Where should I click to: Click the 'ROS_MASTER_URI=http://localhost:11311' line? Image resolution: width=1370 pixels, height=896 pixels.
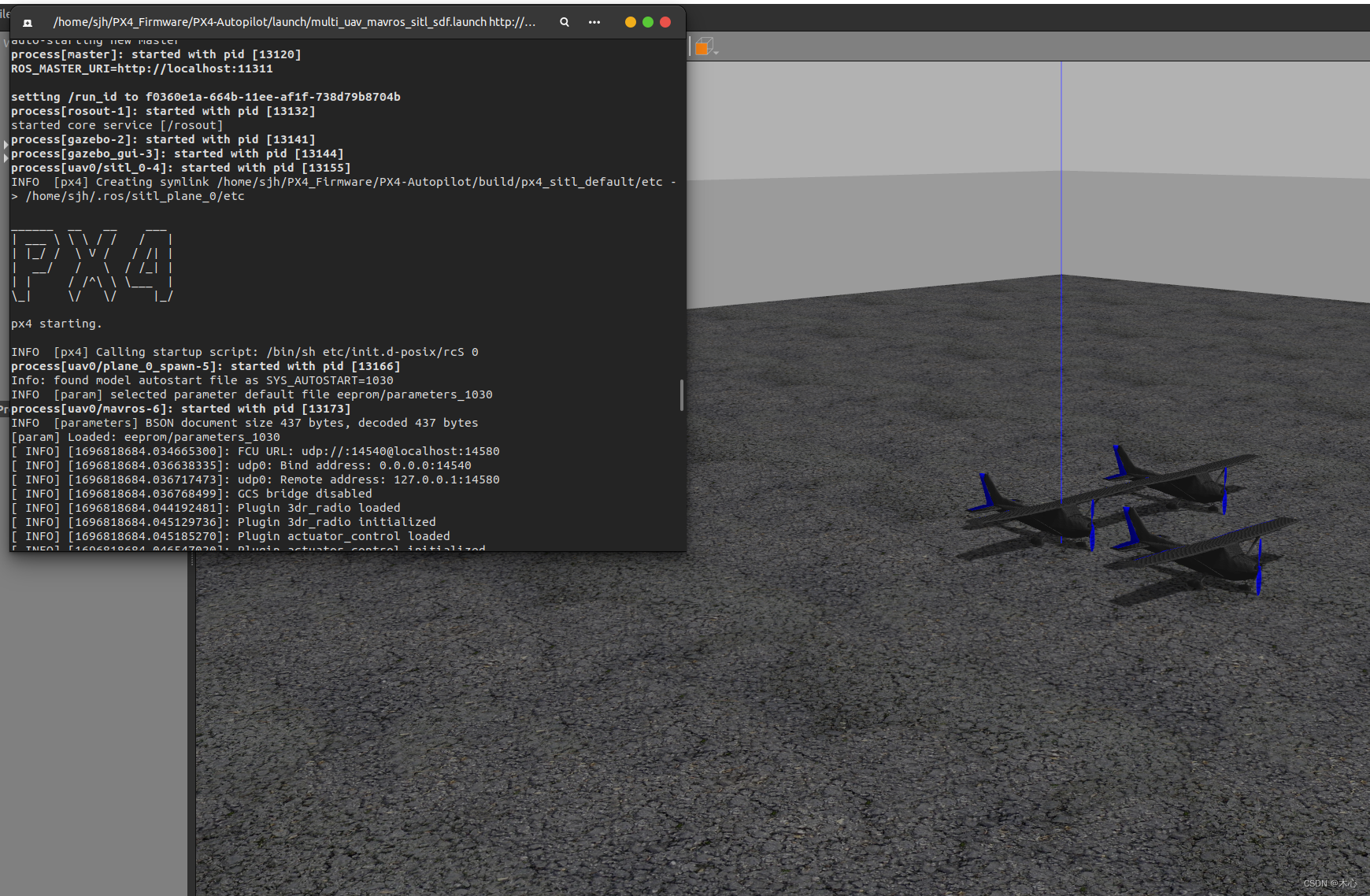tap(142, 68)
